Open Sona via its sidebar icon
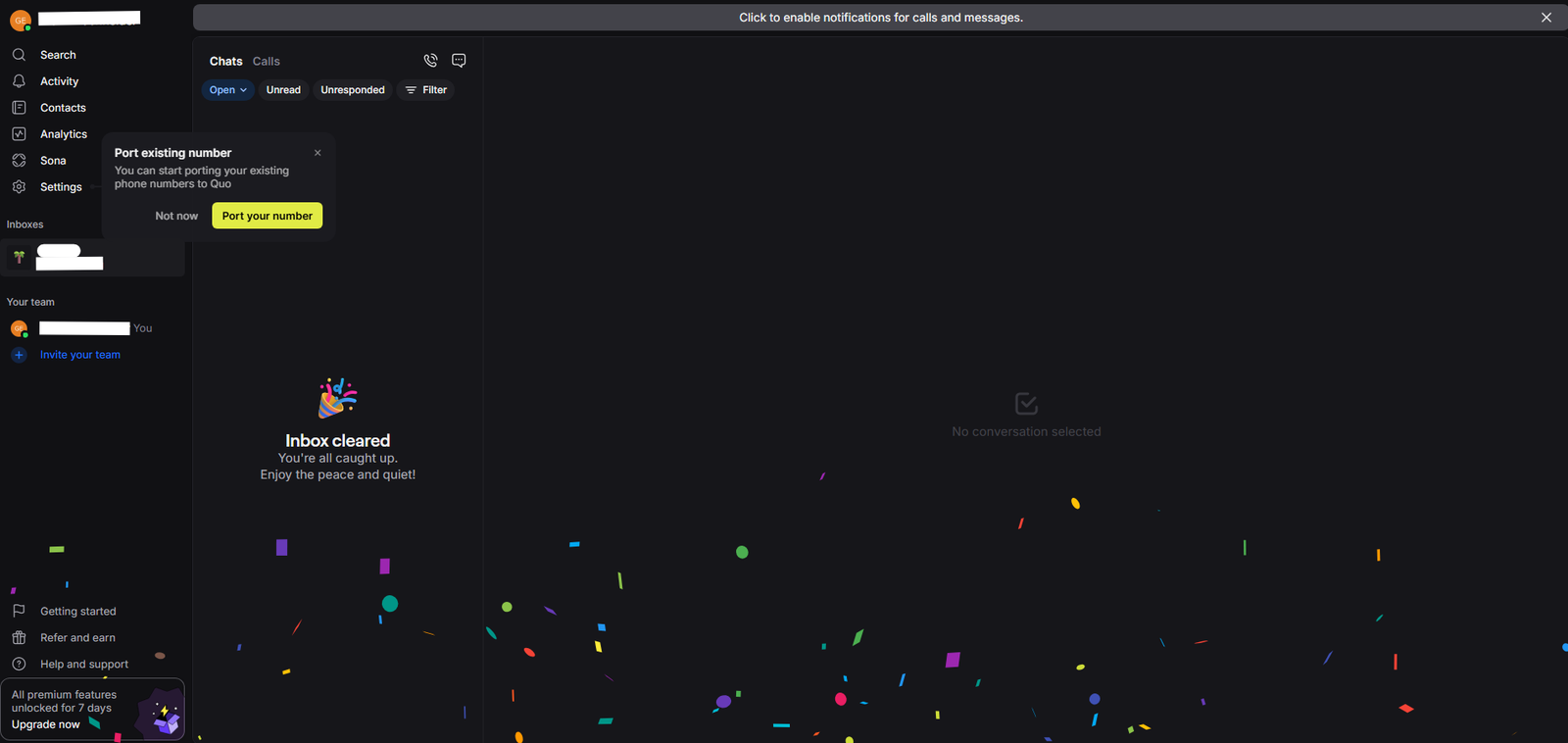Viewport: 1568px width, 743px height. point(19,161)
